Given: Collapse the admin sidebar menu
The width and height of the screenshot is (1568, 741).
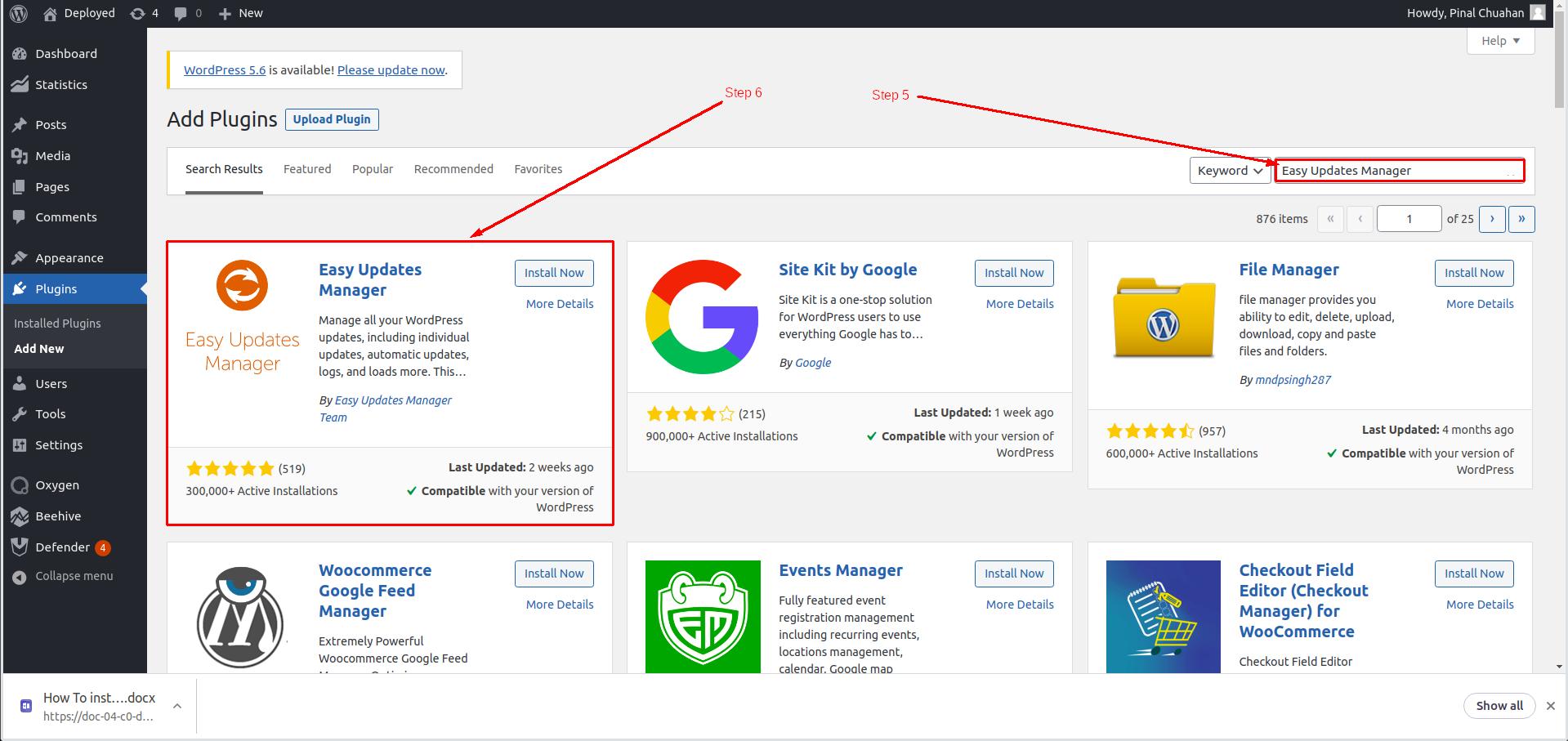Looking at the screenshot, I should (74, 576).
